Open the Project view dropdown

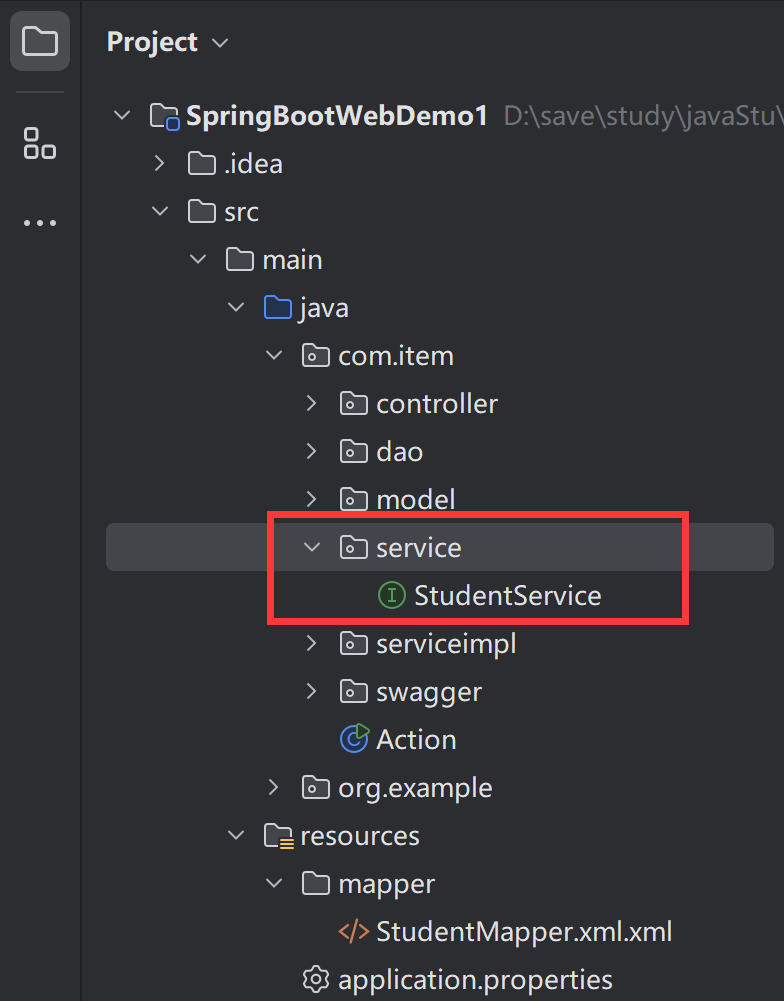pos(221,43)
